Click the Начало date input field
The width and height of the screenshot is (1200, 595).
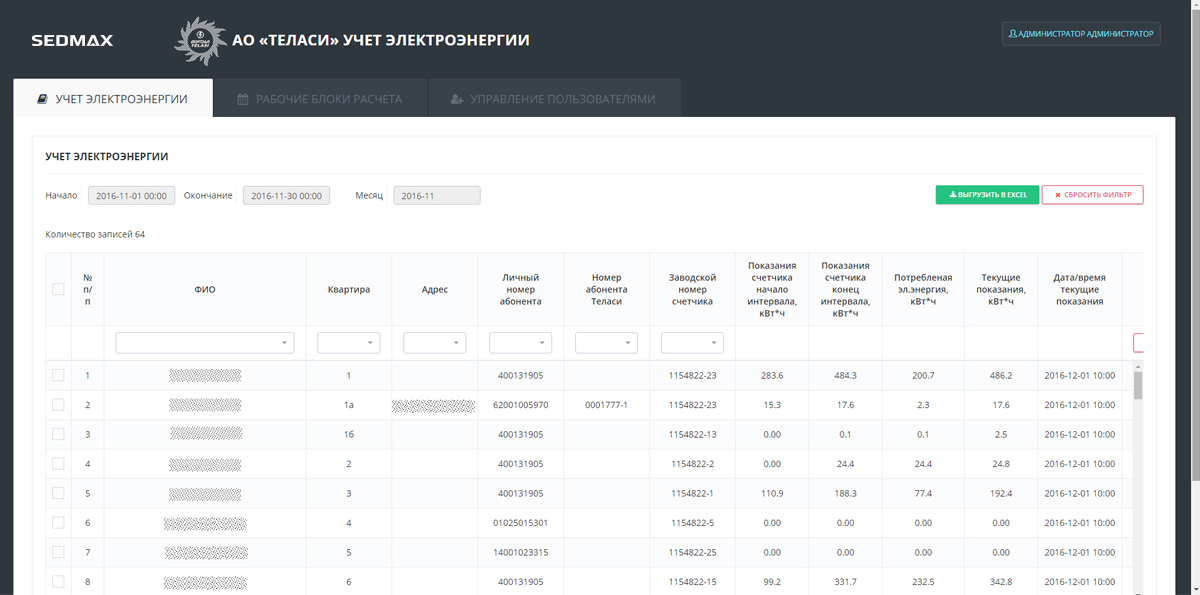pos(132,196)
